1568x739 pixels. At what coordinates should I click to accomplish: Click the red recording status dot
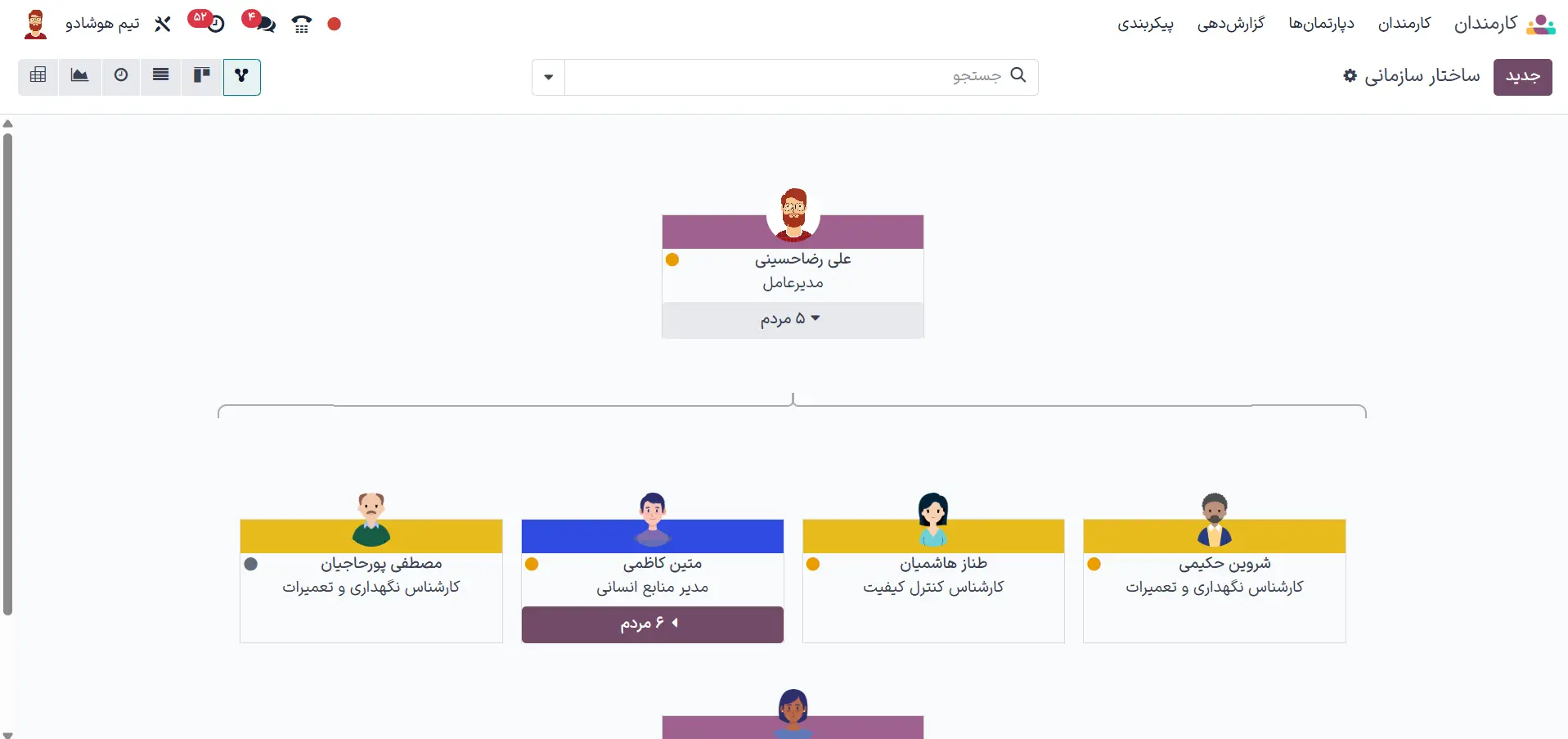[334, 24]
